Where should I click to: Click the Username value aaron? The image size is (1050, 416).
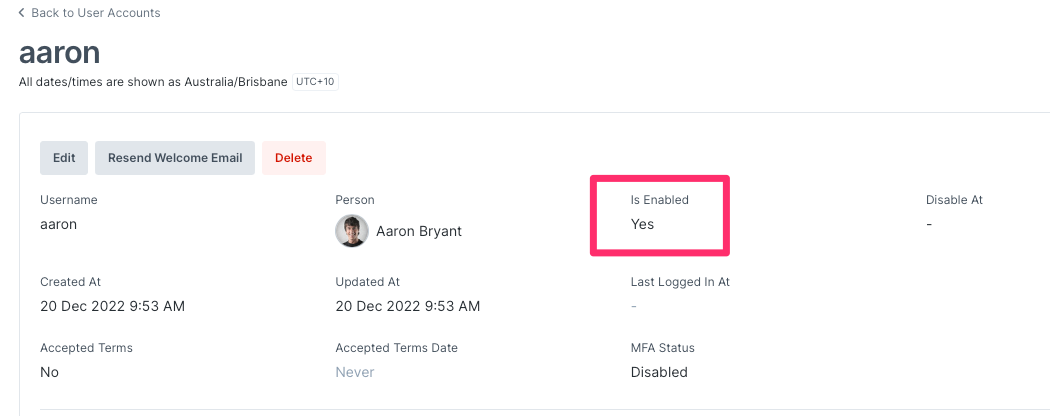click(x=58, y=224)
